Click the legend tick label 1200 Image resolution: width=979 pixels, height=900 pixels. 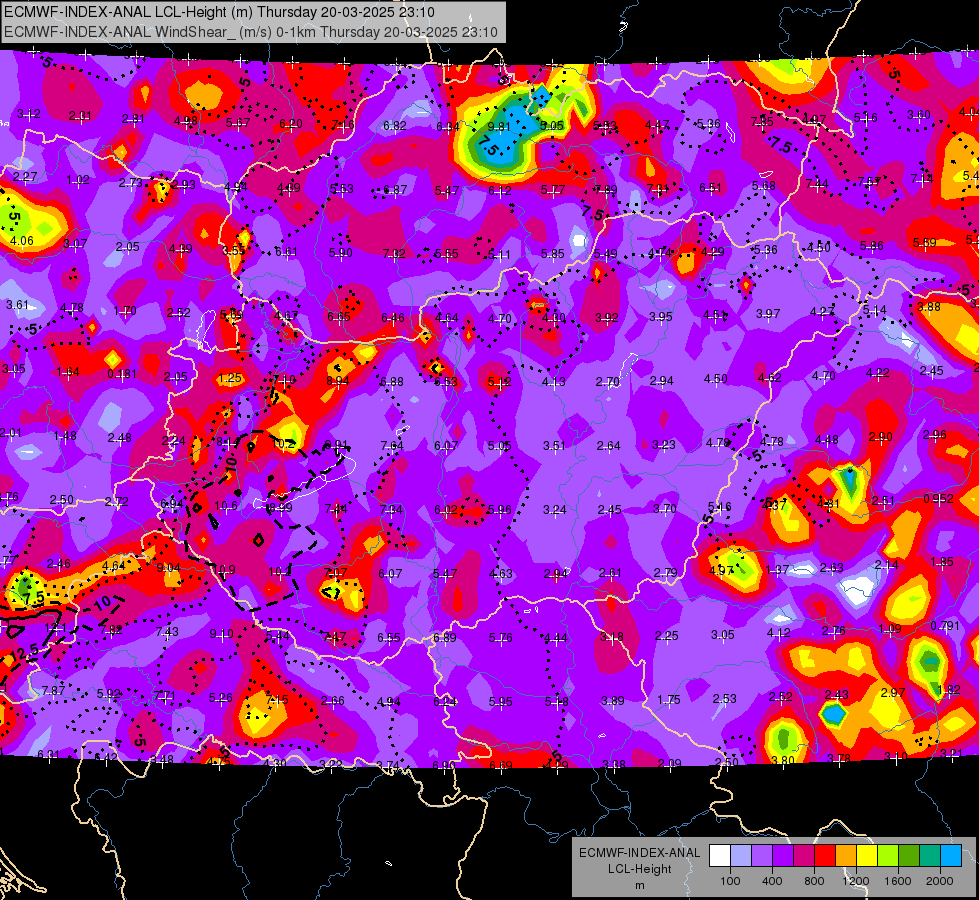pos(855,881)
